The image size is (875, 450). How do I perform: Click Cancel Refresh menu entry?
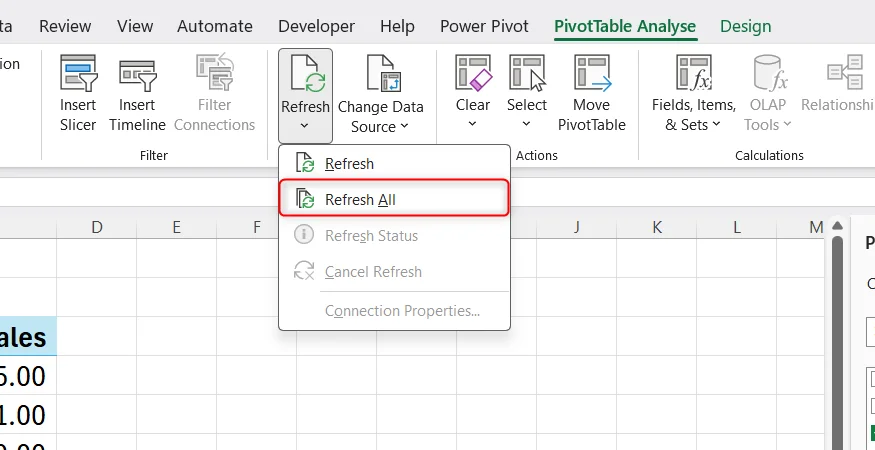point(394,272)
